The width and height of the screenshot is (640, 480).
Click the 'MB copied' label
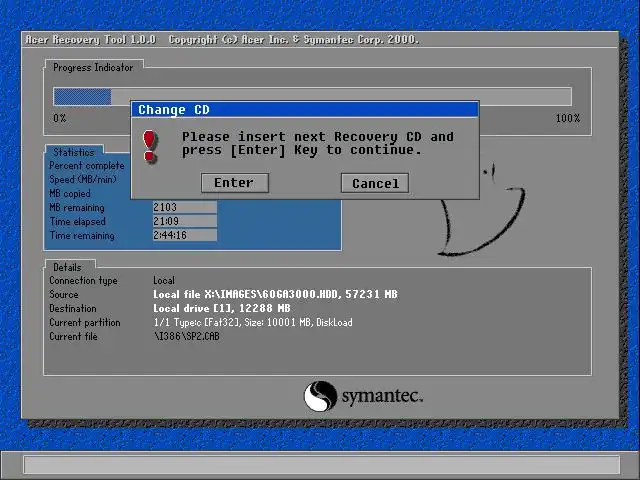(70, 193)
